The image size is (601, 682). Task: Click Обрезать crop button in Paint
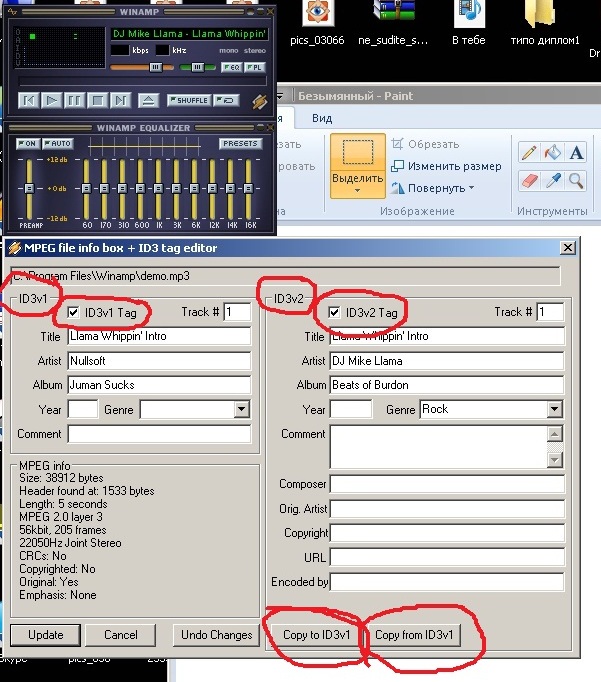(x=425, y=144)
